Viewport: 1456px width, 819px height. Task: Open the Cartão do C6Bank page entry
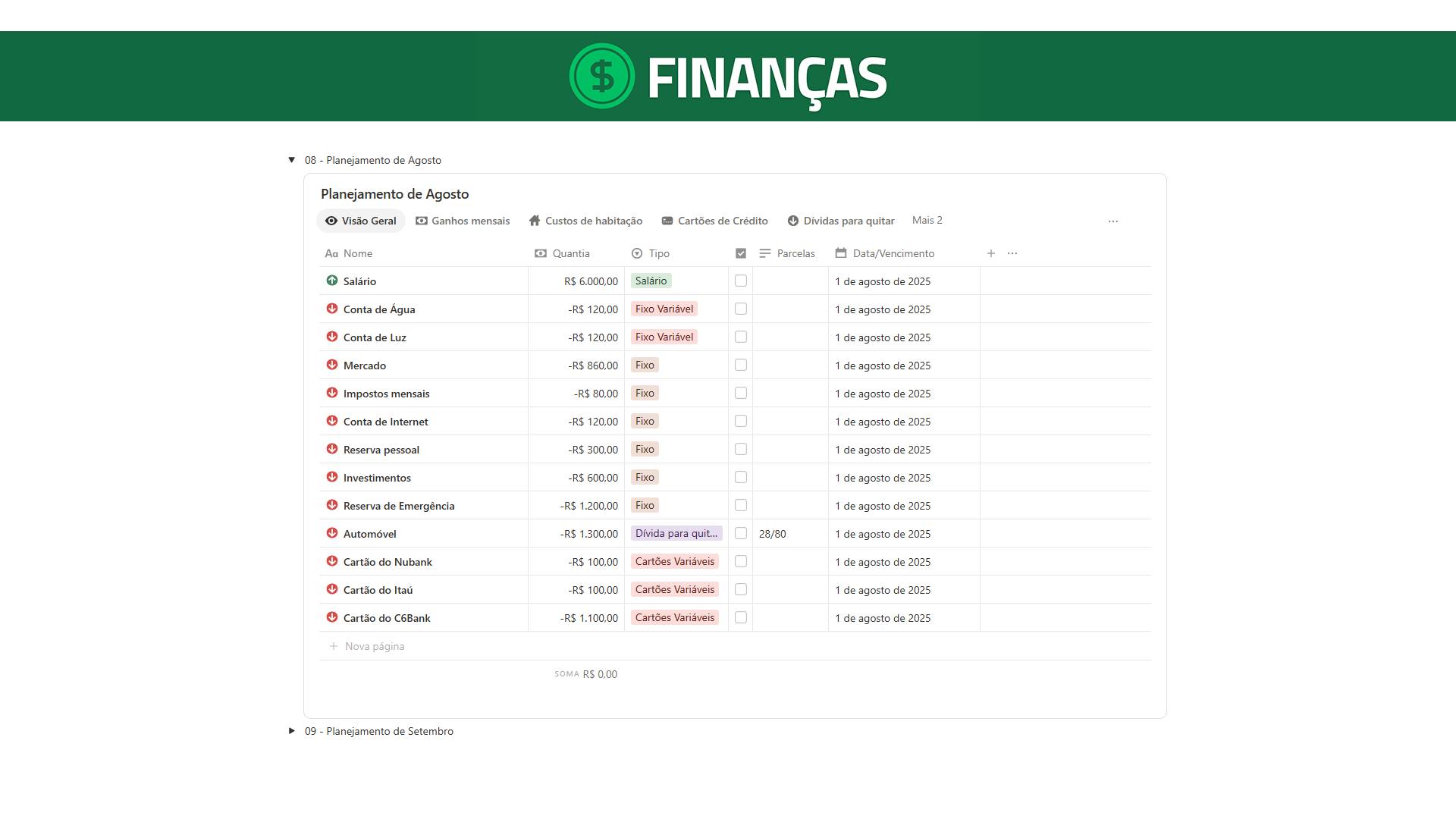387,618
